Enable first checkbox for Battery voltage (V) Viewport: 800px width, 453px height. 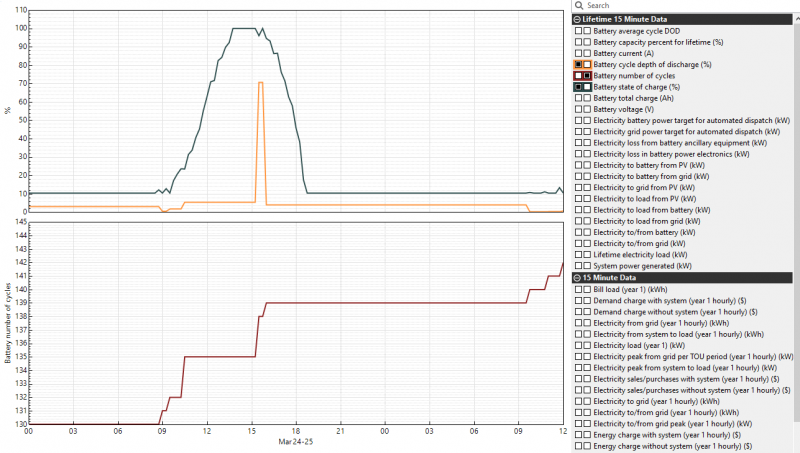pos(579,110)
